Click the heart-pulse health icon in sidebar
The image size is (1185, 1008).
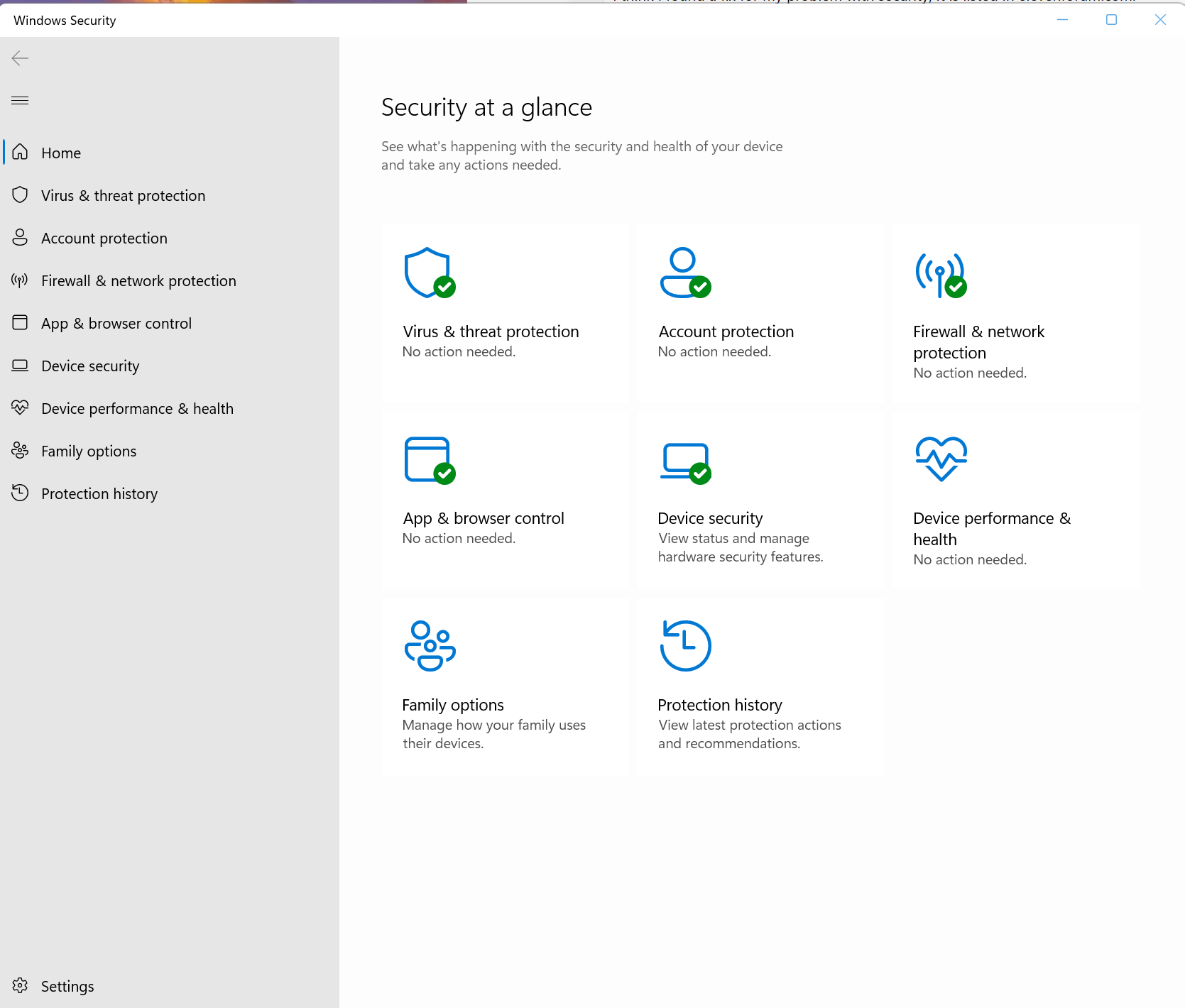pos(20,407)
